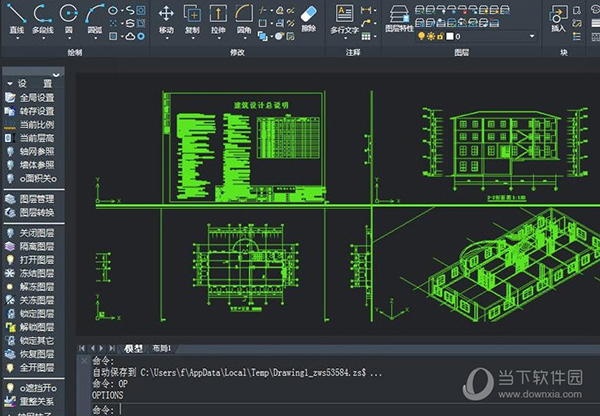
Task: Activate the 复制 copy tool
Action: (192, 17)
